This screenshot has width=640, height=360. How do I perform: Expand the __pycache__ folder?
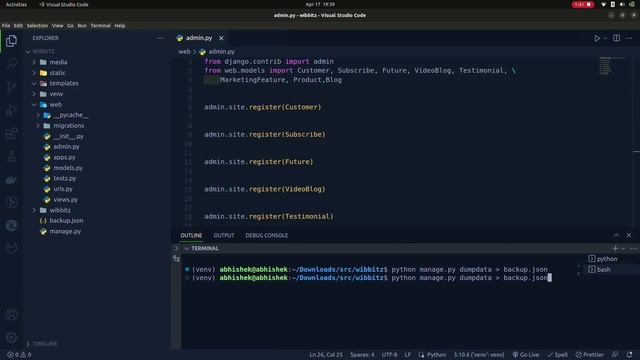point(70,115)
